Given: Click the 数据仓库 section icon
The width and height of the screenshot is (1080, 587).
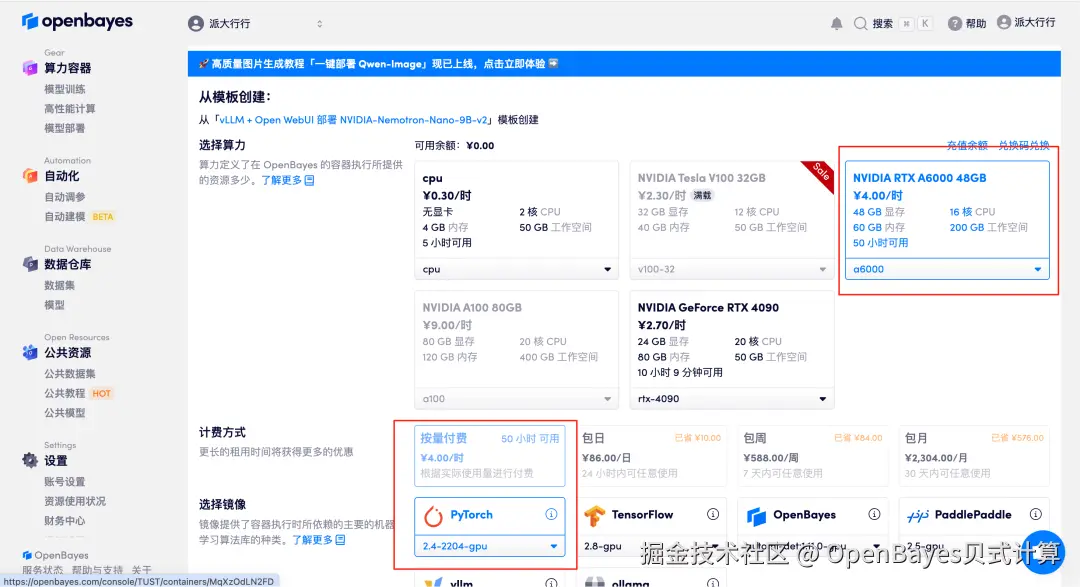Looking at the screenshot, I should pos(30,264).
